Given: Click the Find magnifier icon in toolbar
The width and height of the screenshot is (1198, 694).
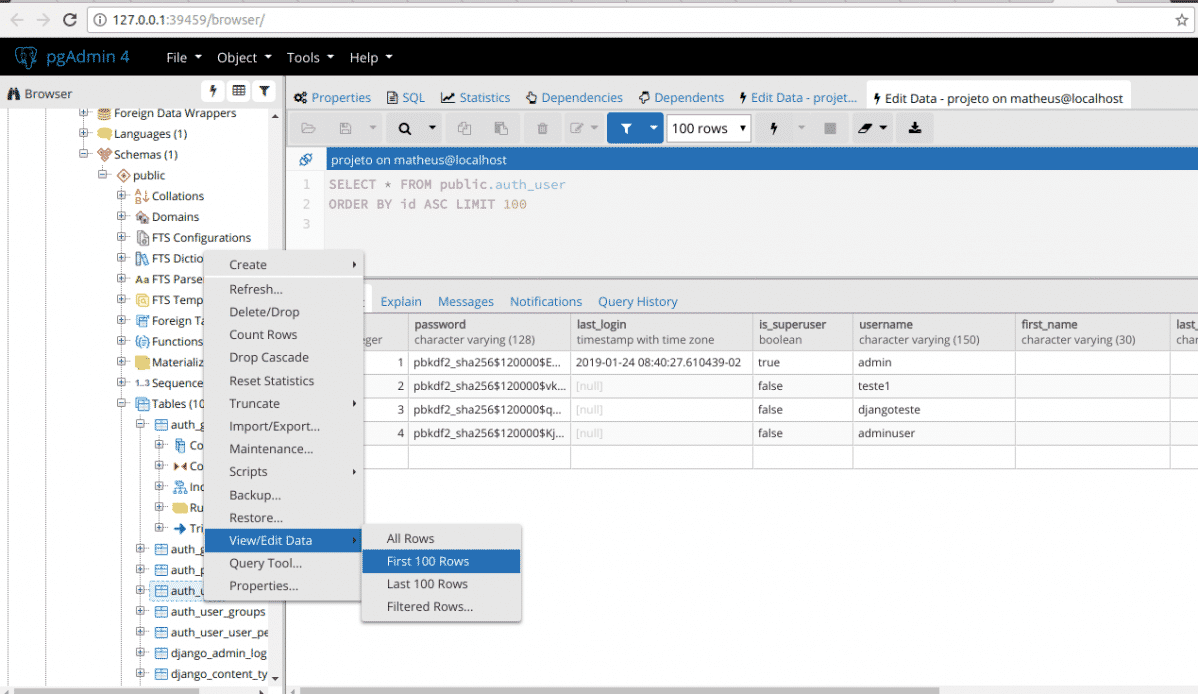Looking at the screenshot, I should (x=405, y=128).
